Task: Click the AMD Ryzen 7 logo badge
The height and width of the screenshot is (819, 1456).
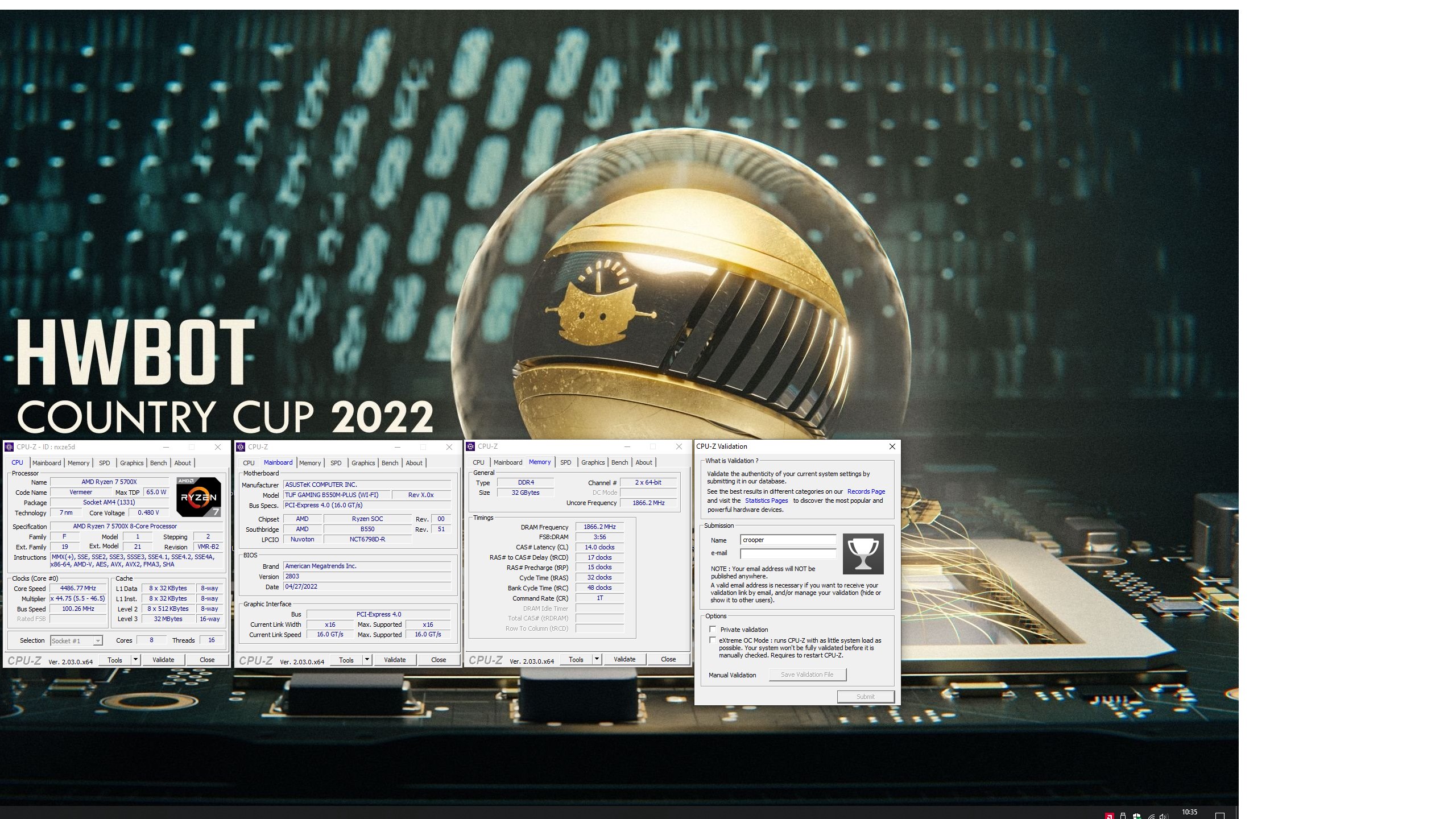Action: 198,497
